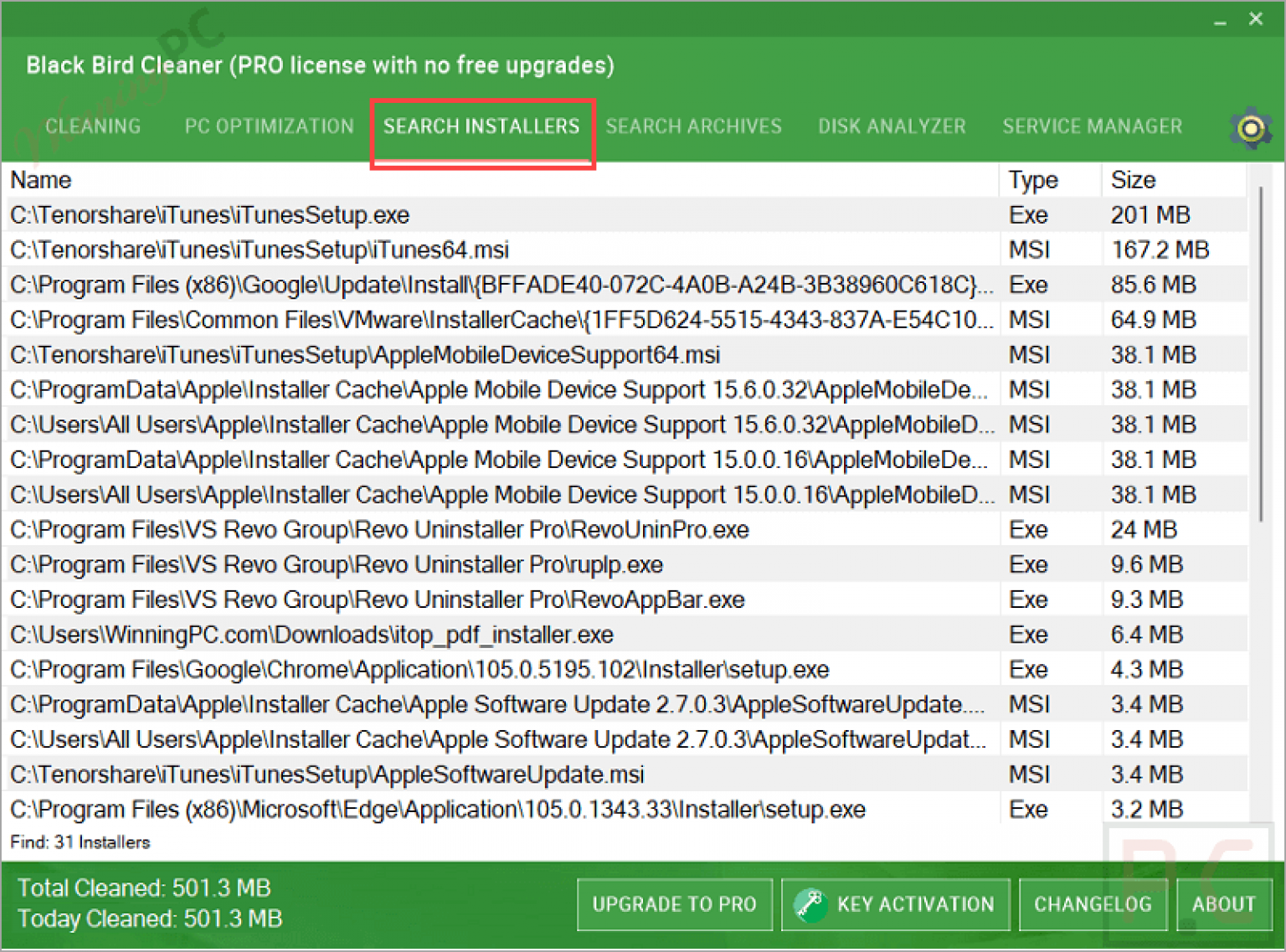Image resolution: width=1286 pixels, height=952 pixels.
Task: Open the PC OPTIMIZATION tab
Action: coord(269,126)
